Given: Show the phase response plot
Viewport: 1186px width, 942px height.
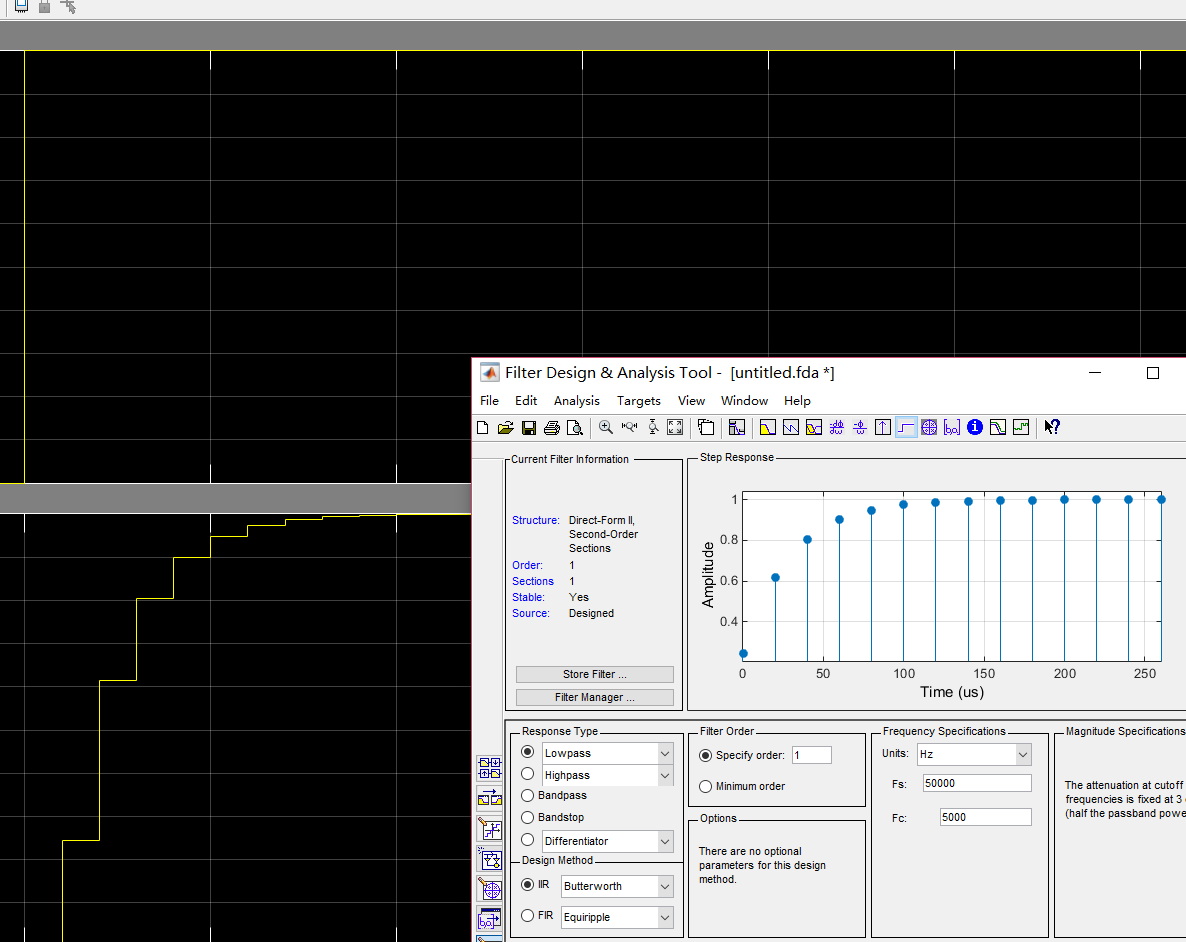Looking at the screenshot, I should point(791,428).
